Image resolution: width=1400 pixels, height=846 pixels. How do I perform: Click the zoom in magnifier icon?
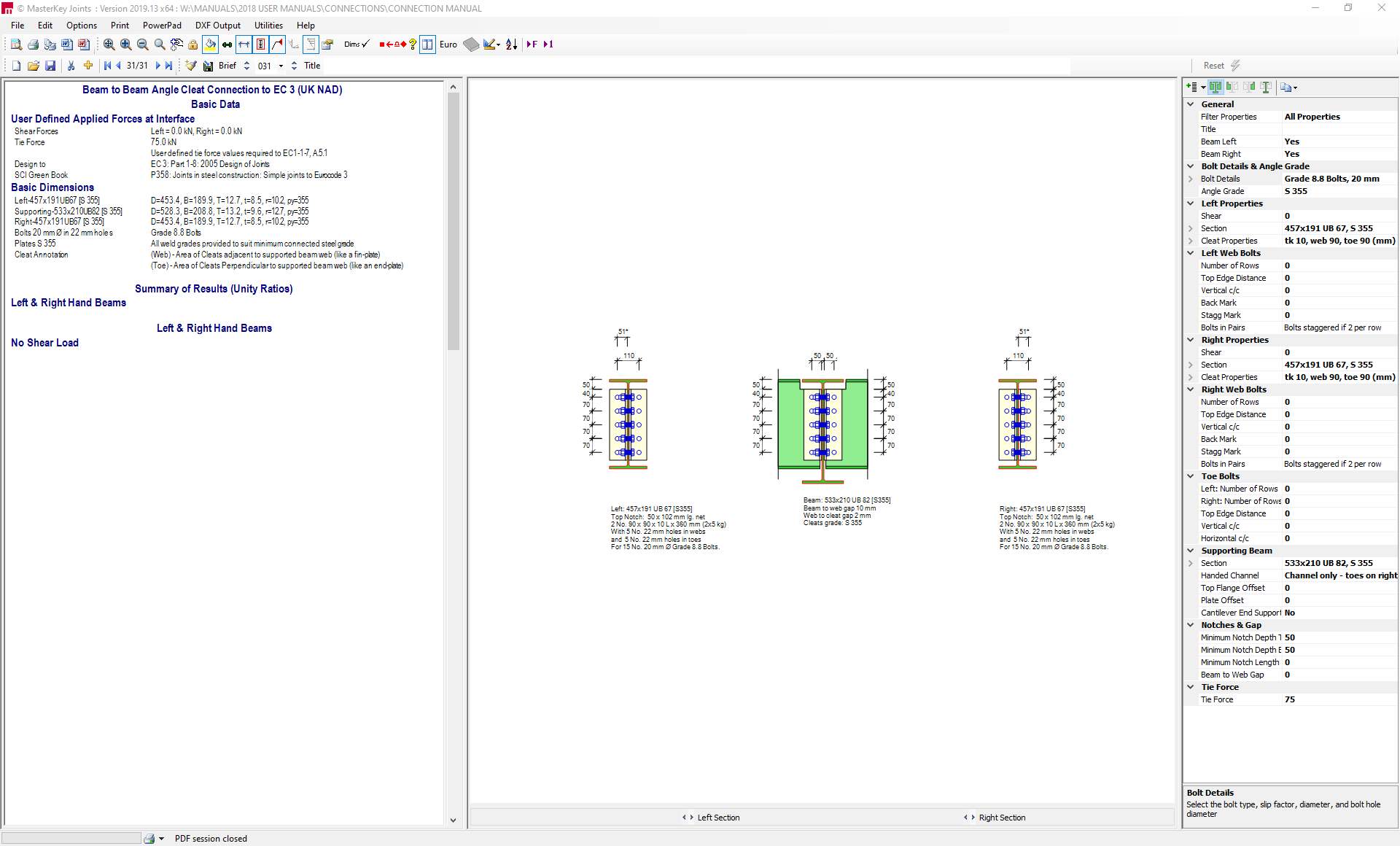pos(126,44)
